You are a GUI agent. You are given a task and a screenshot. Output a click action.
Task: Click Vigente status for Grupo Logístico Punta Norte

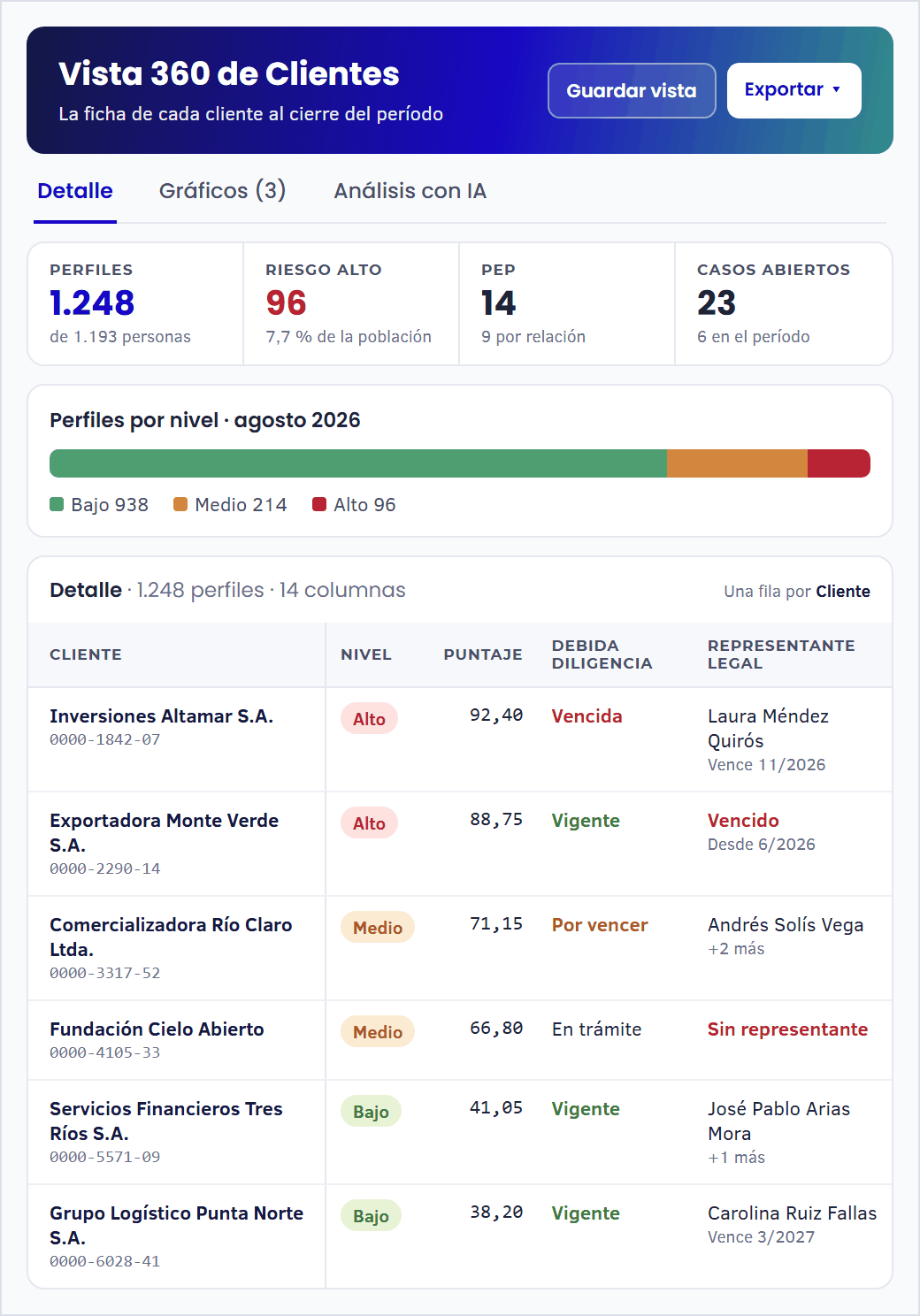point(586,1213)
